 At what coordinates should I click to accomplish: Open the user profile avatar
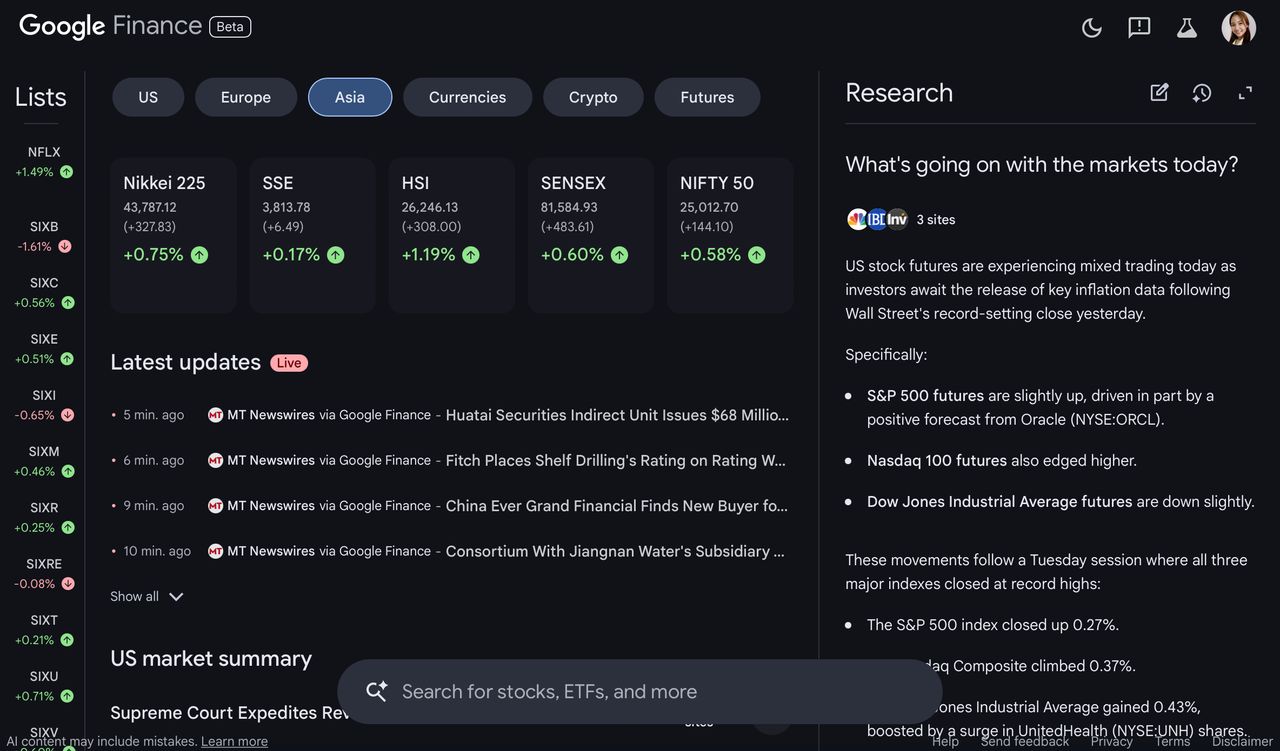click(1238, 28)
